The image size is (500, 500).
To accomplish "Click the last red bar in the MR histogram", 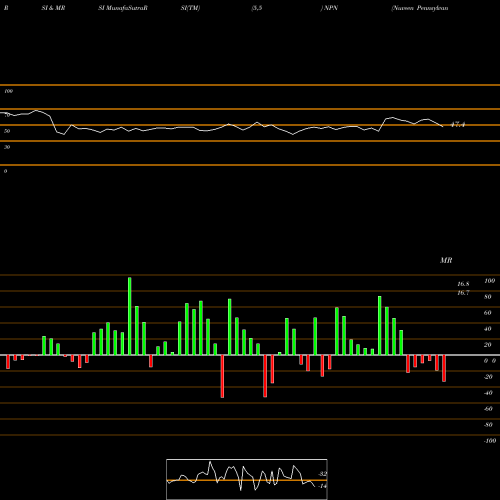I will click(444, 368).
